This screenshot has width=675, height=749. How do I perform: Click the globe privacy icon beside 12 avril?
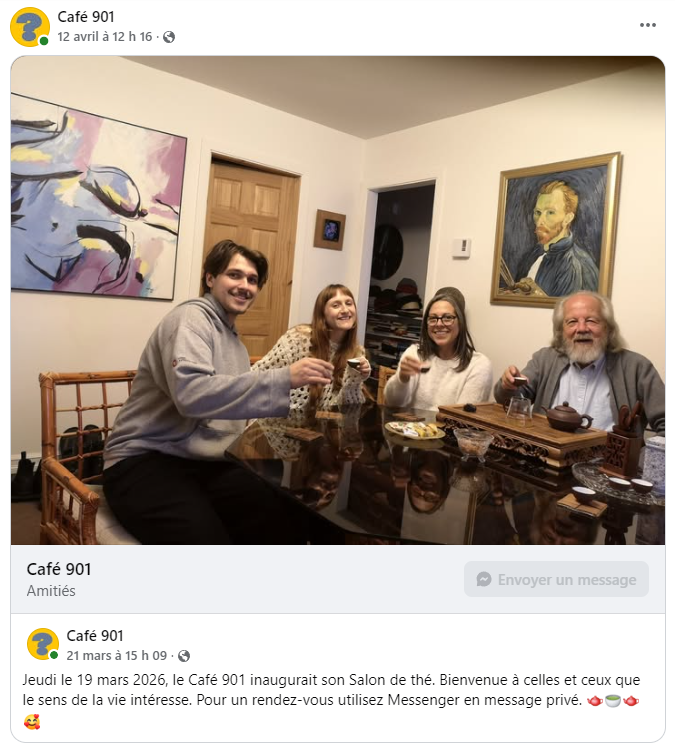pyautogui.click(x=169, y=37)
